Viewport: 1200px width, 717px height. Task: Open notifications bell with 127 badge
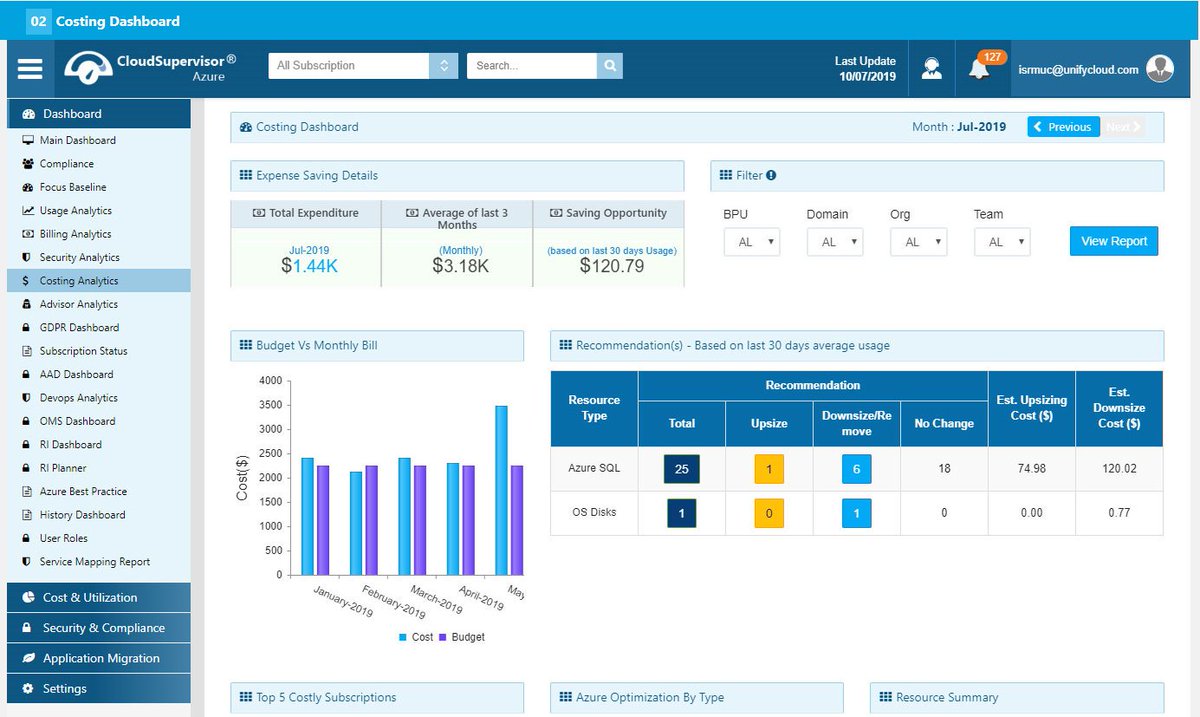980,67
